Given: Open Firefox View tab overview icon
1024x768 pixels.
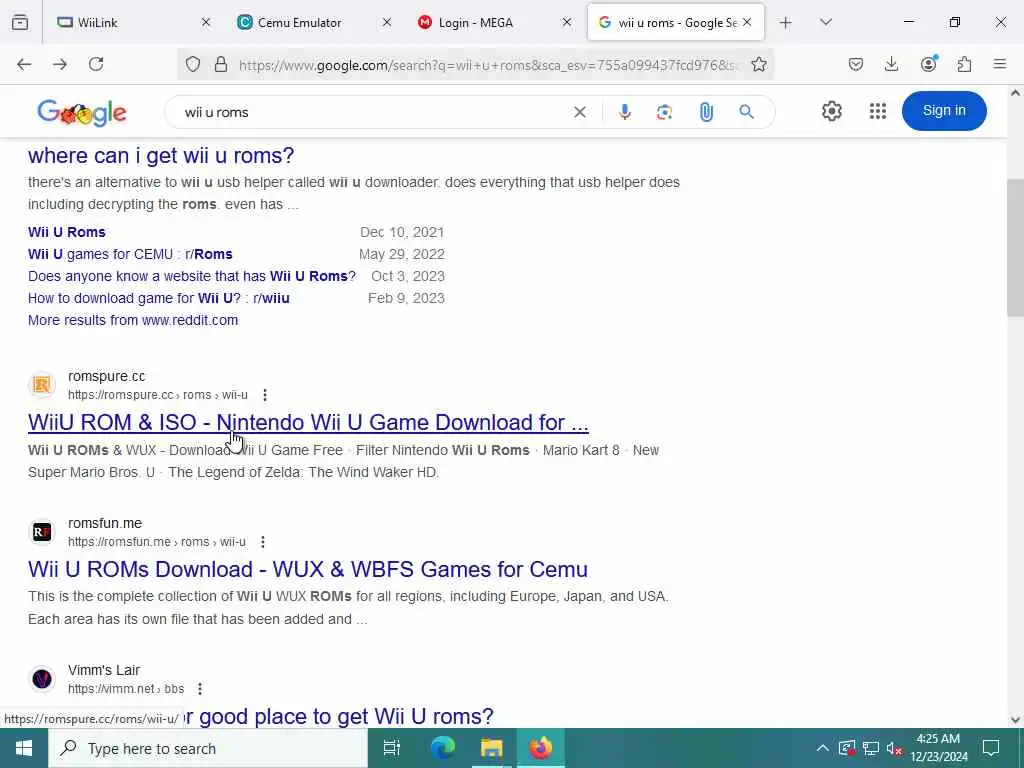Looking at the screenshot, I should (x=20, y=23).
